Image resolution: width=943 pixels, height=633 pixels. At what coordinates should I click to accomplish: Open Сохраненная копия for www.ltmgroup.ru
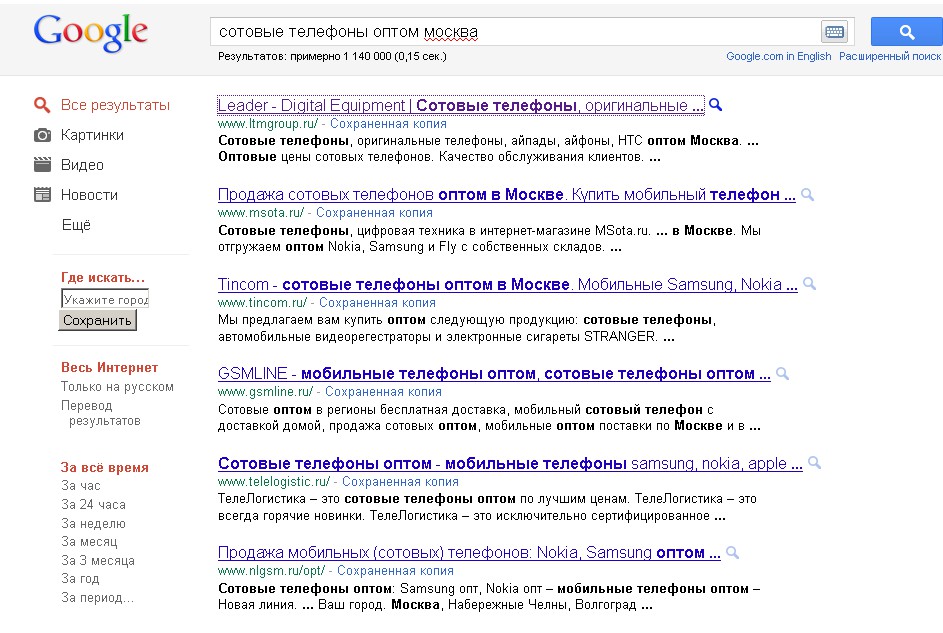tap(388, 124)
